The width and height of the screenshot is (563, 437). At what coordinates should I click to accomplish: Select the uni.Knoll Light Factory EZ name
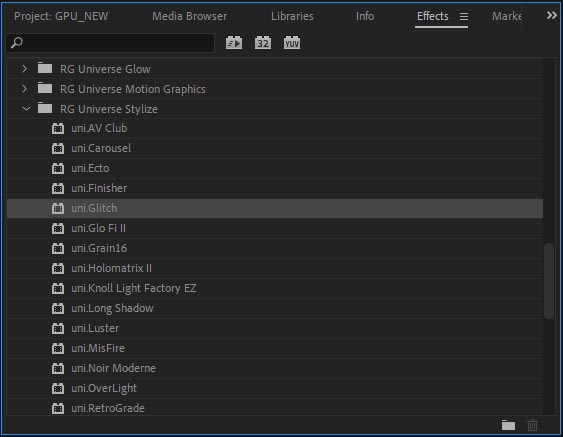134,288
